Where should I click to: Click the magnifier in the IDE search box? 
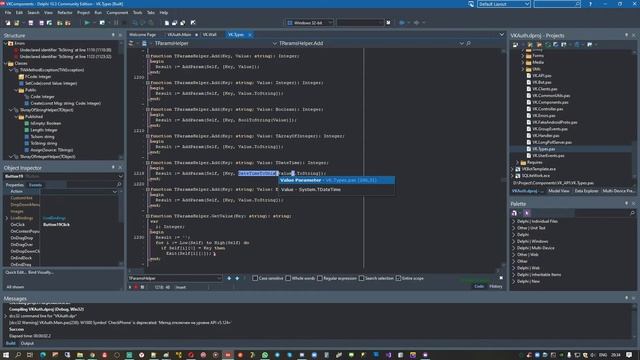coord(577,4)
